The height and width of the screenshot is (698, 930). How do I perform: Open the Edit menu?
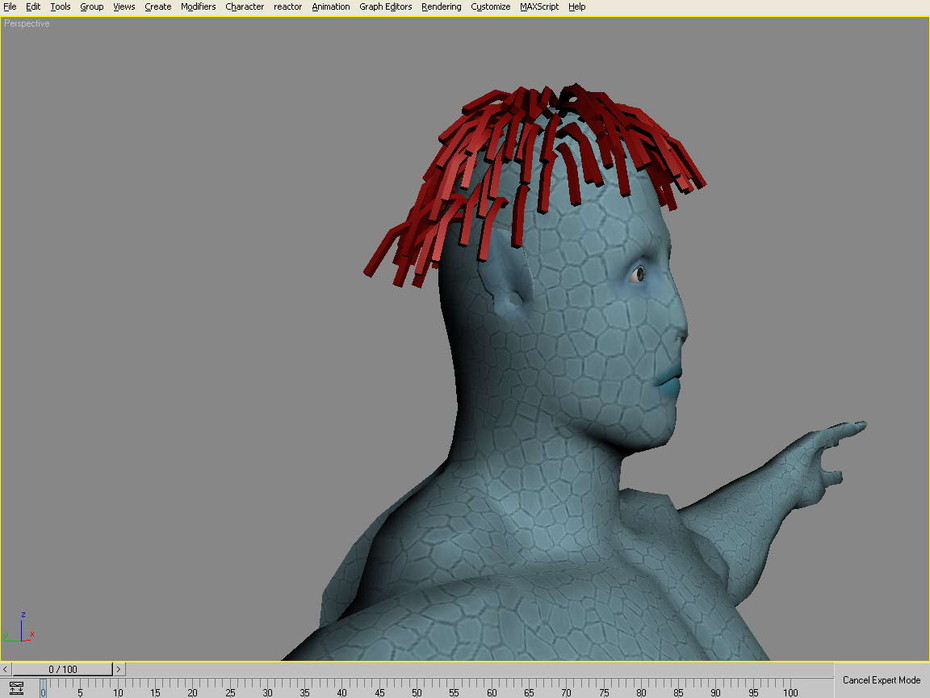pyautogui.click(x=33, y=7)
